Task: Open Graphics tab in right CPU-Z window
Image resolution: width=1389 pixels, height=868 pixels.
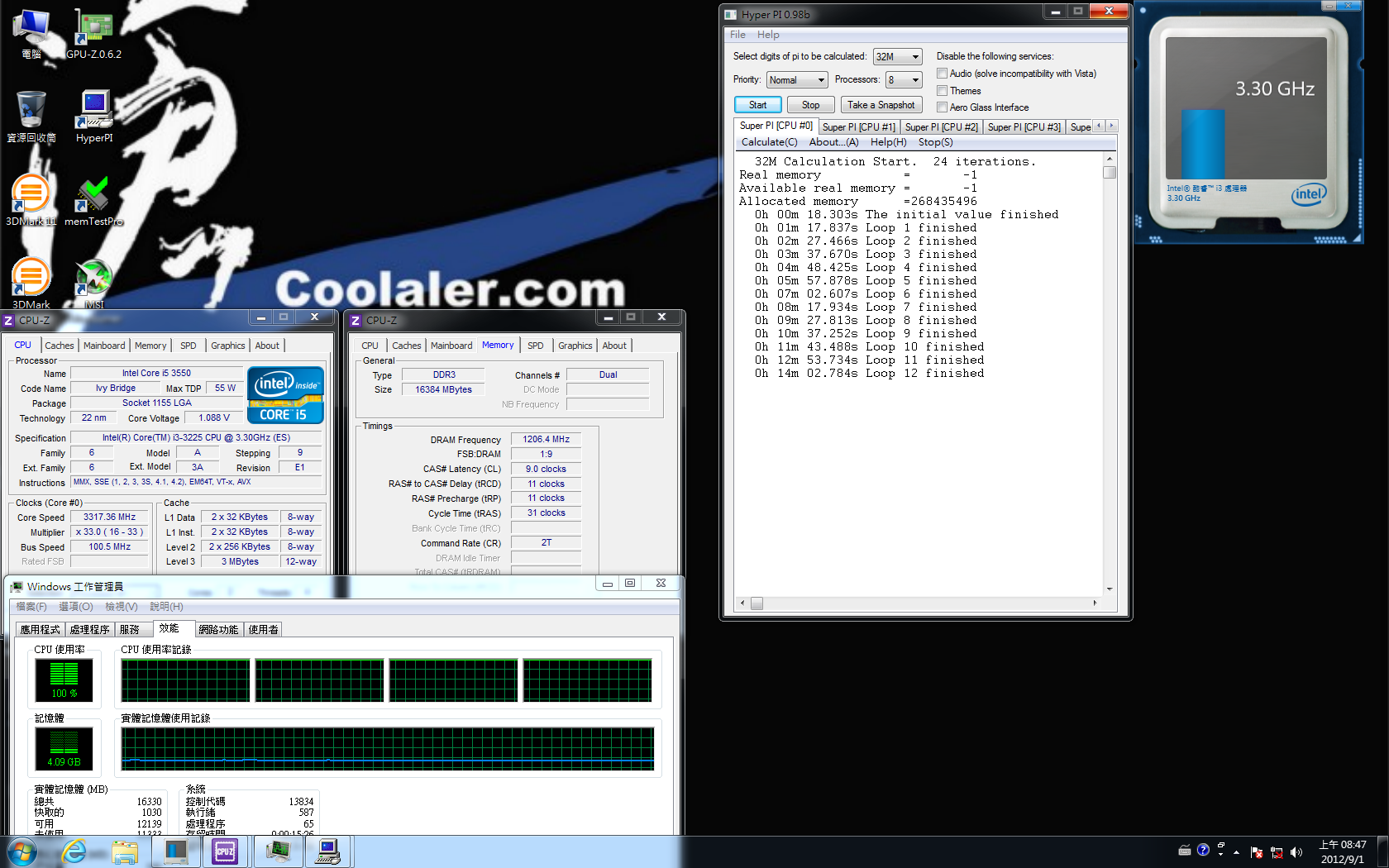Action: [575, 346]
